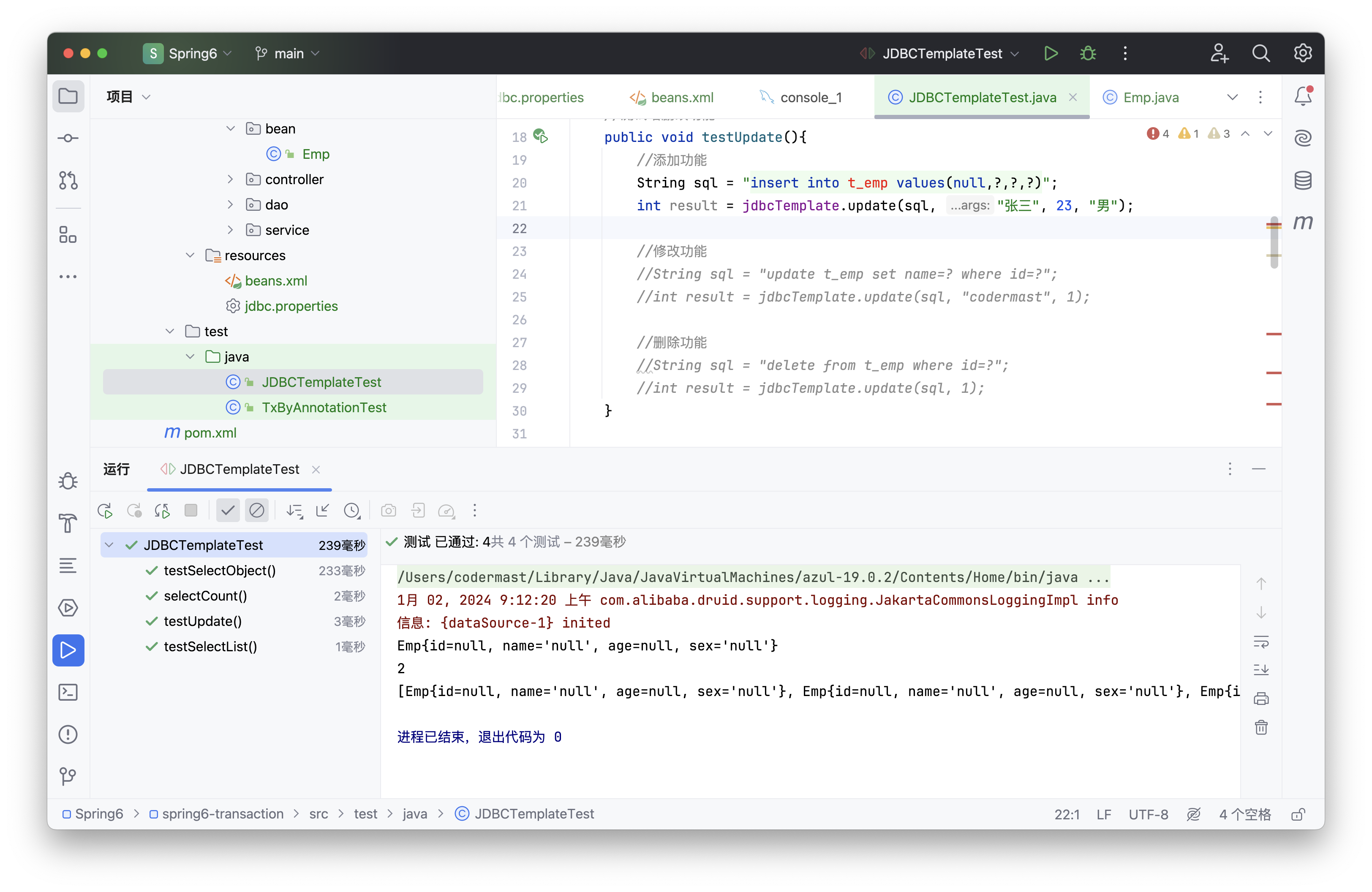Click the spring6-transaction breadcrumb
Image resolution: width=1372 pixels, height=892 pixels.
223,813
